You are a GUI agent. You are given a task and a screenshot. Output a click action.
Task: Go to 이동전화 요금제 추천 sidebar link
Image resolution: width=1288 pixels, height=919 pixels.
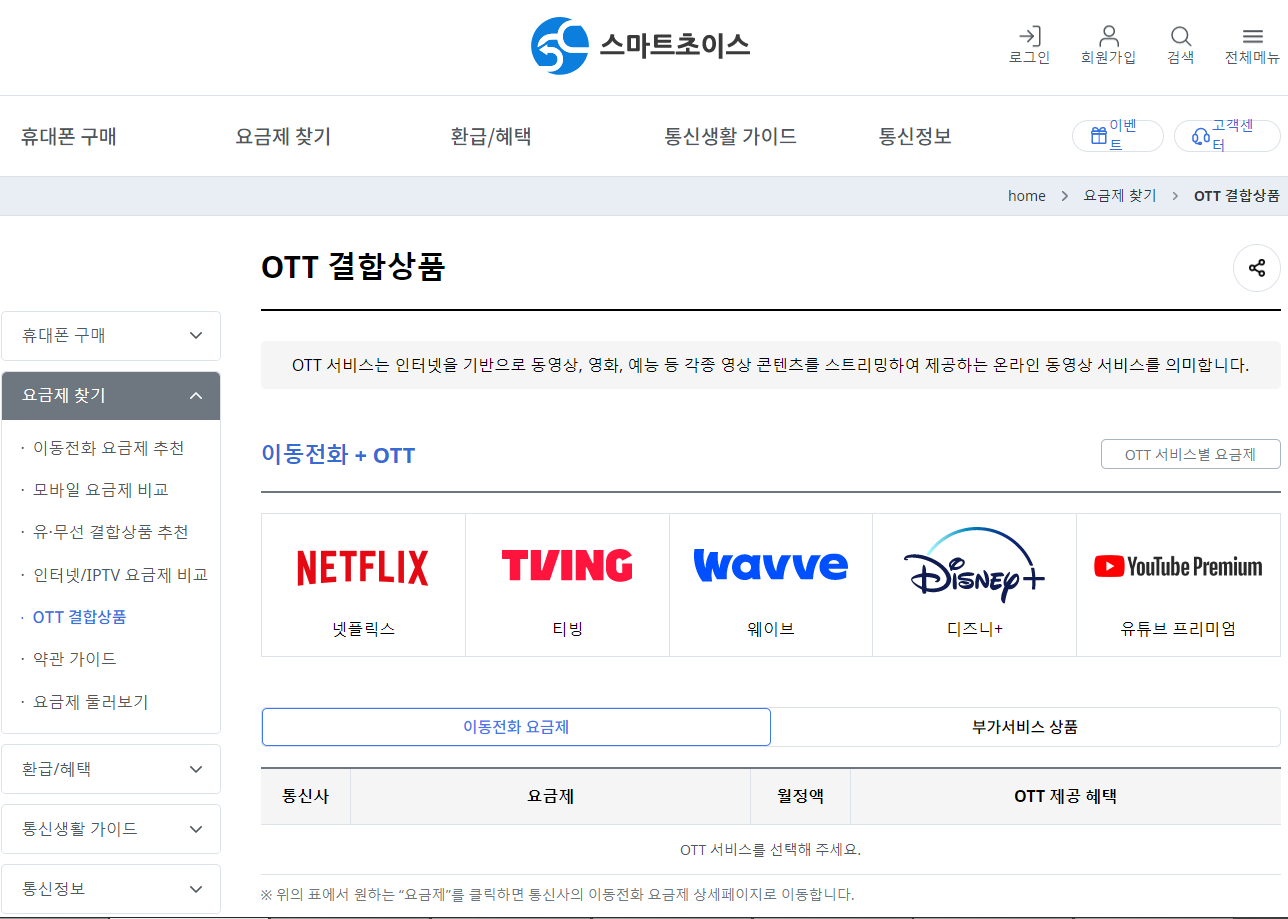tap(109, 448)
